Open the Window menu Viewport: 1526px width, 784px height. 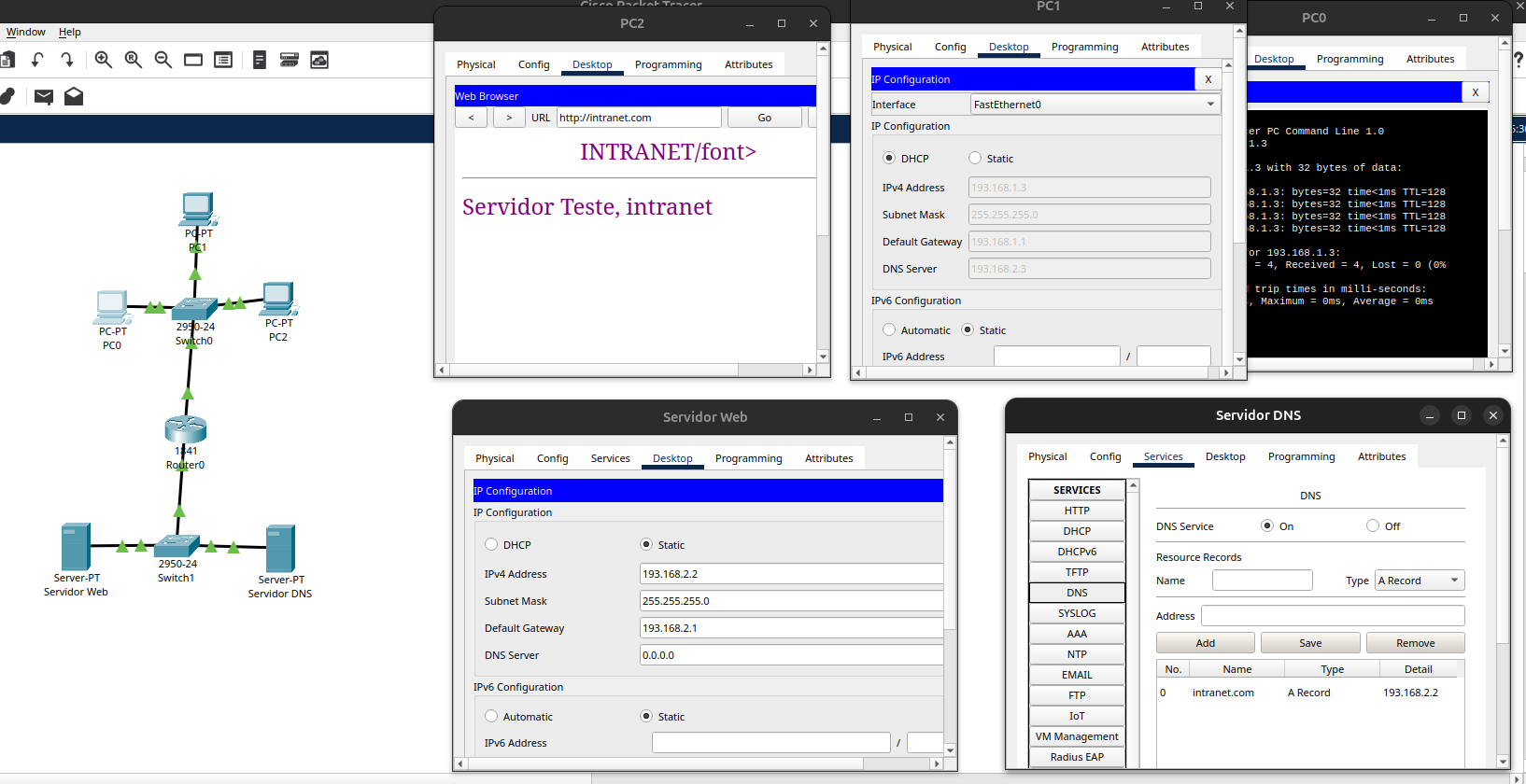(26, 32)
